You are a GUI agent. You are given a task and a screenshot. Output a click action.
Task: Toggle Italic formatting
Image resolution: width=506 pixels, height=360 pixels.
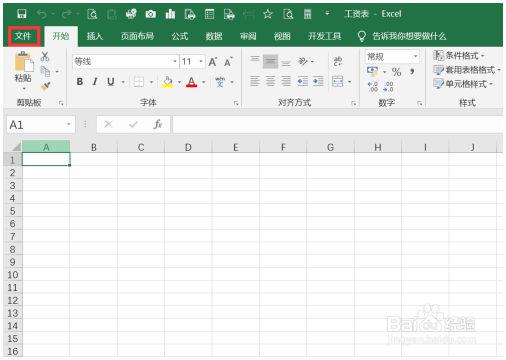[95, 82]
